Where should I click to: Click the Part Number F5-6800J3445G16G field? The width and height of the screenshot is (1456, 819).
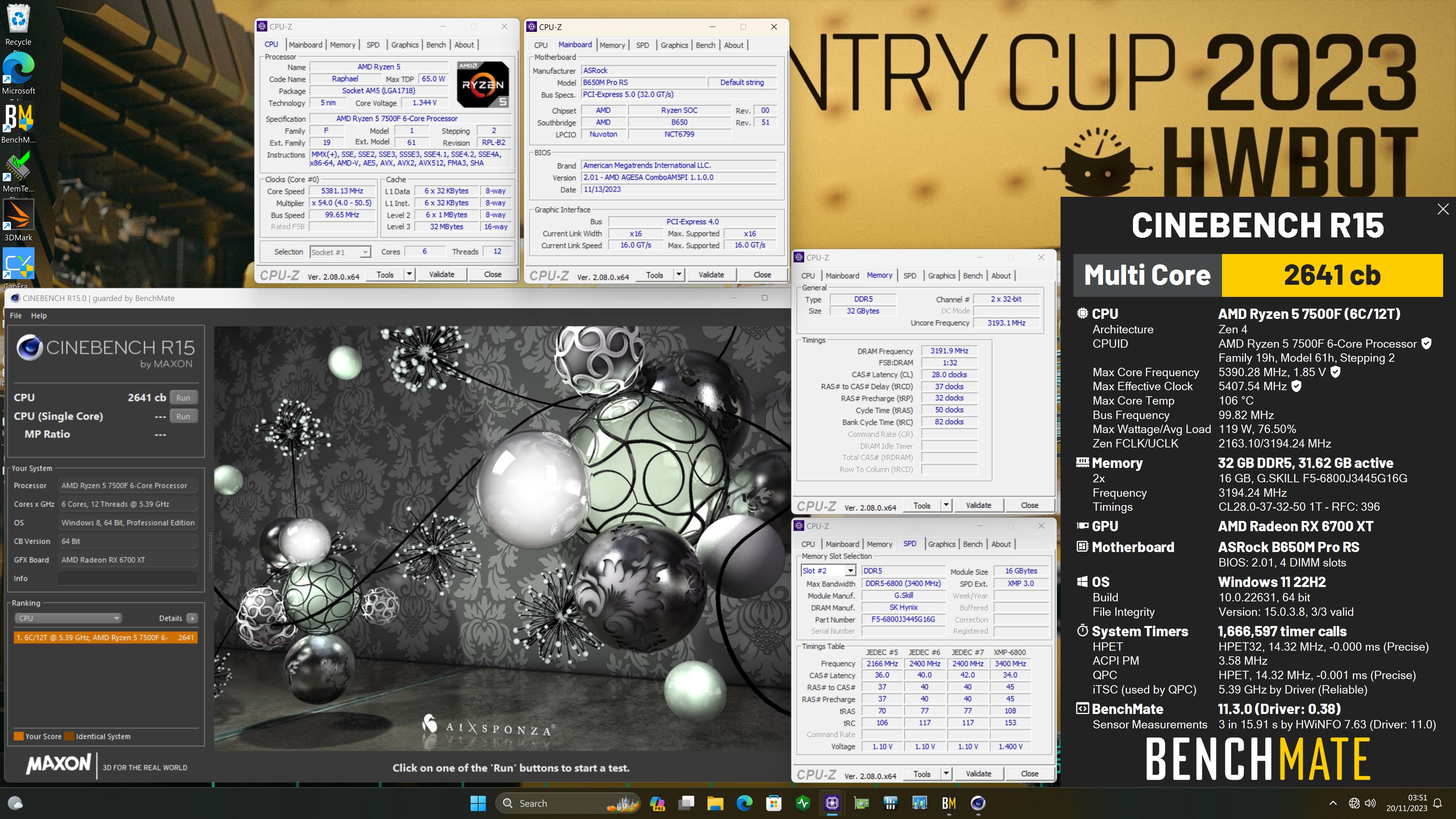click(x=903, y=620)
